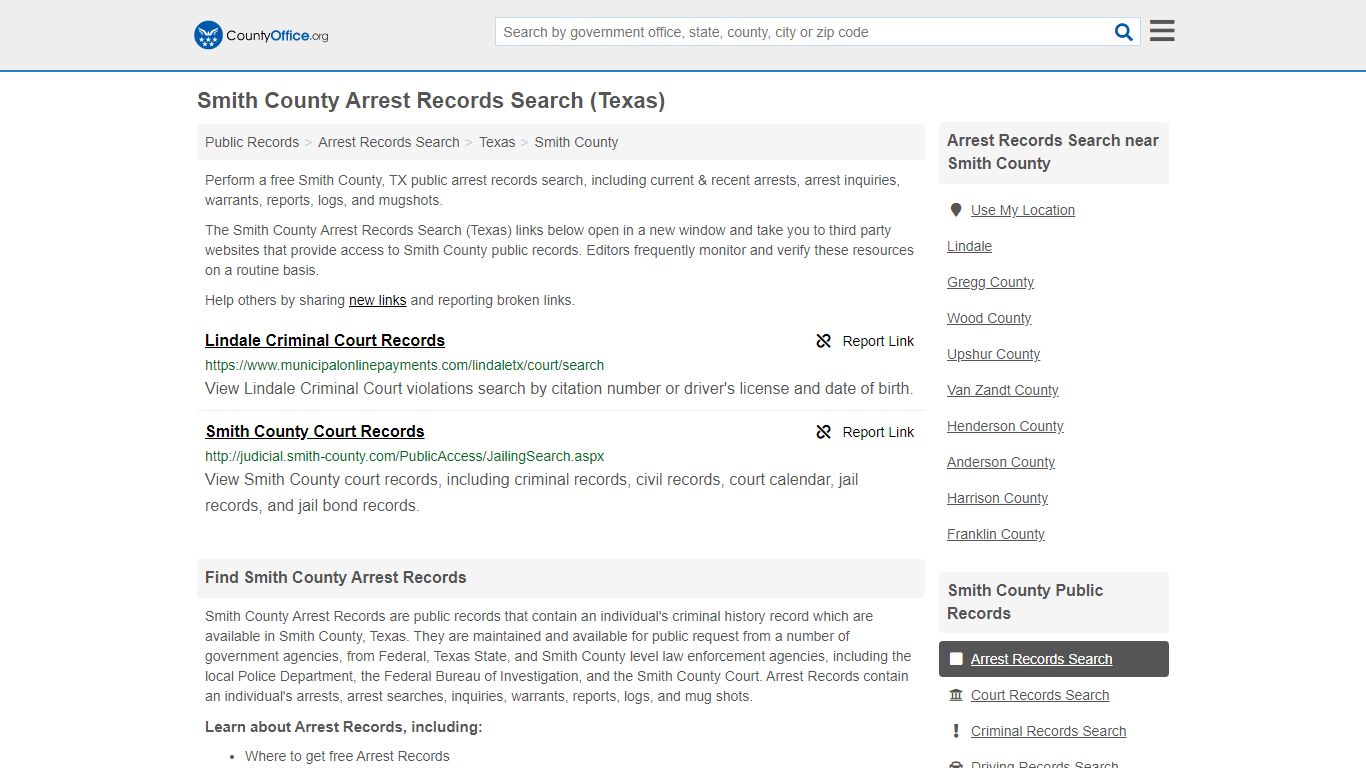Image resolution: width=1366 pixels, height=768 pixels.
Task: Click the location pin icon near Use My Location
Action: (956, 210)
